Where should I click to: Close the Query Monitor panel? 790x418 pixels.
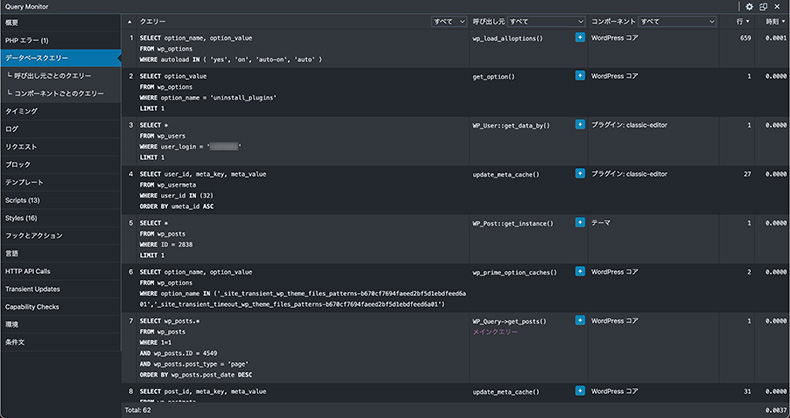point(778,6)
